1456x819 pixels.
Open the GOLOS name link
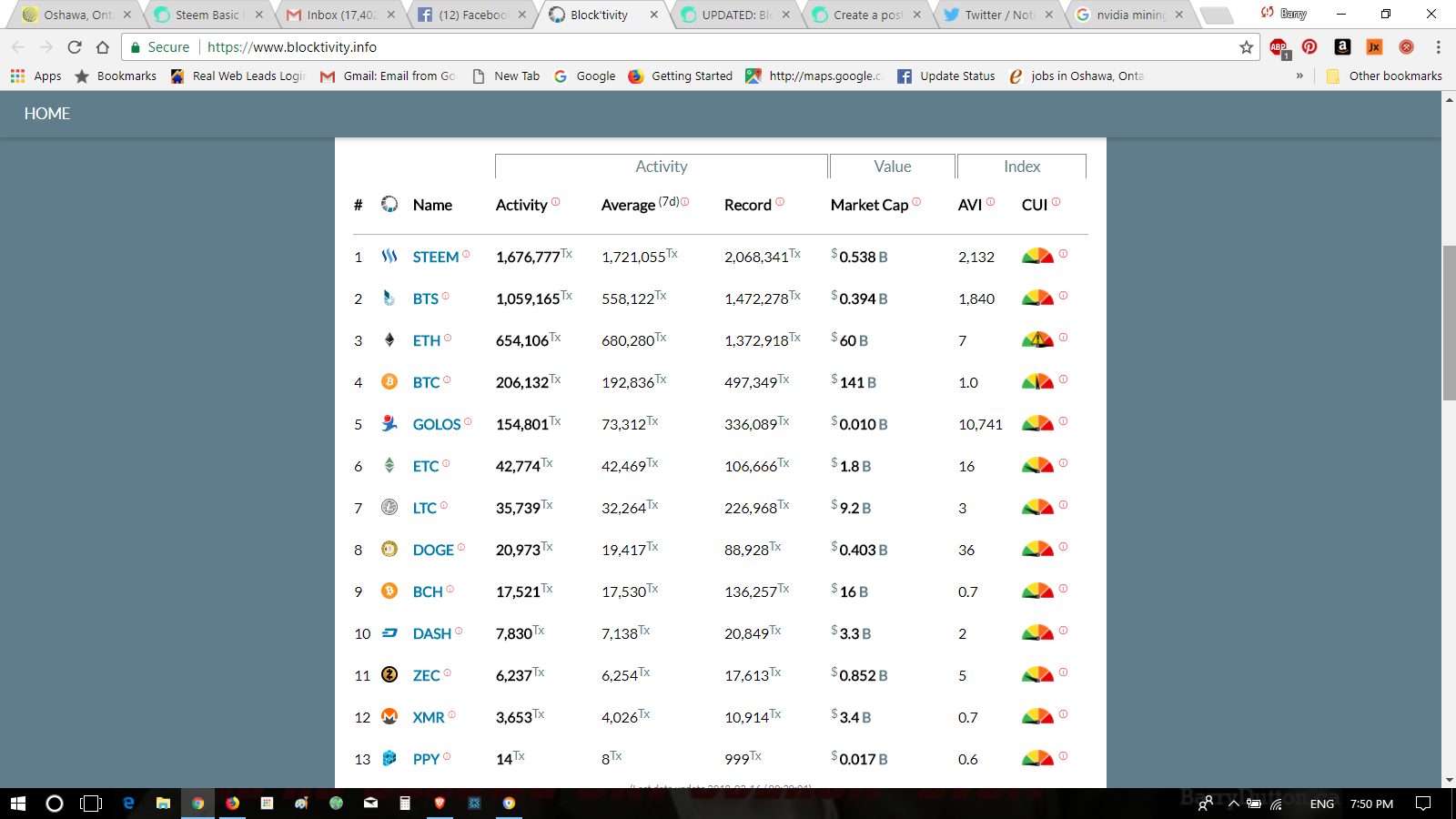tap(437, 425)
